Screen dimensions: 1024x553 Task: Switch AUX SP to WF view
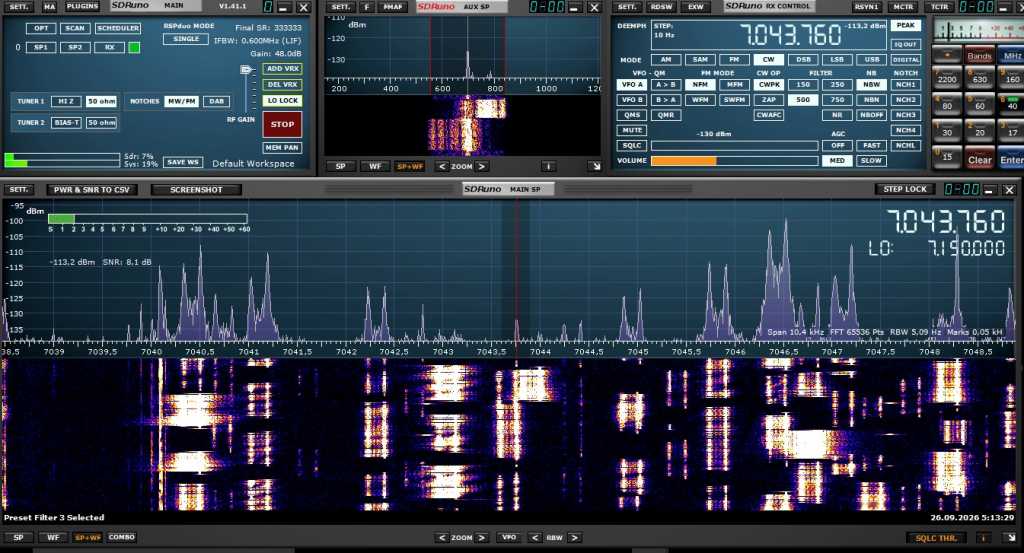(x=375, y=166)
